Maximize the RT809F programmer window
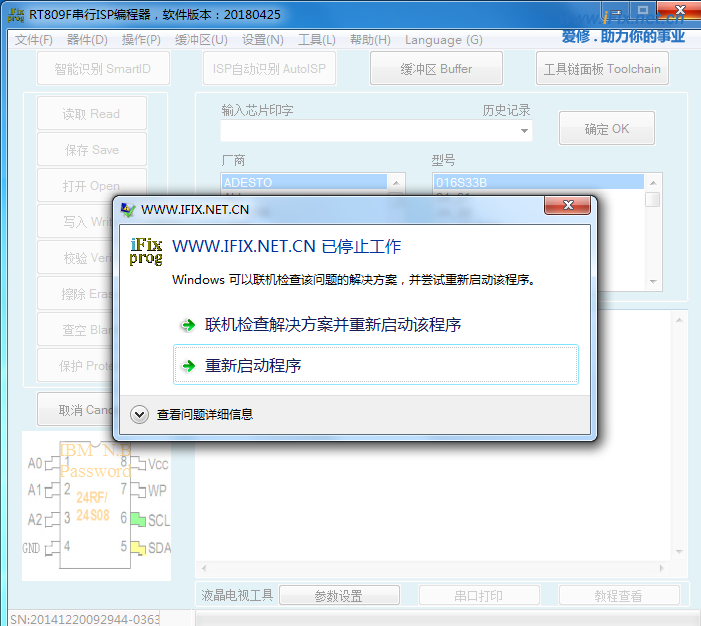 coord(643,12)
